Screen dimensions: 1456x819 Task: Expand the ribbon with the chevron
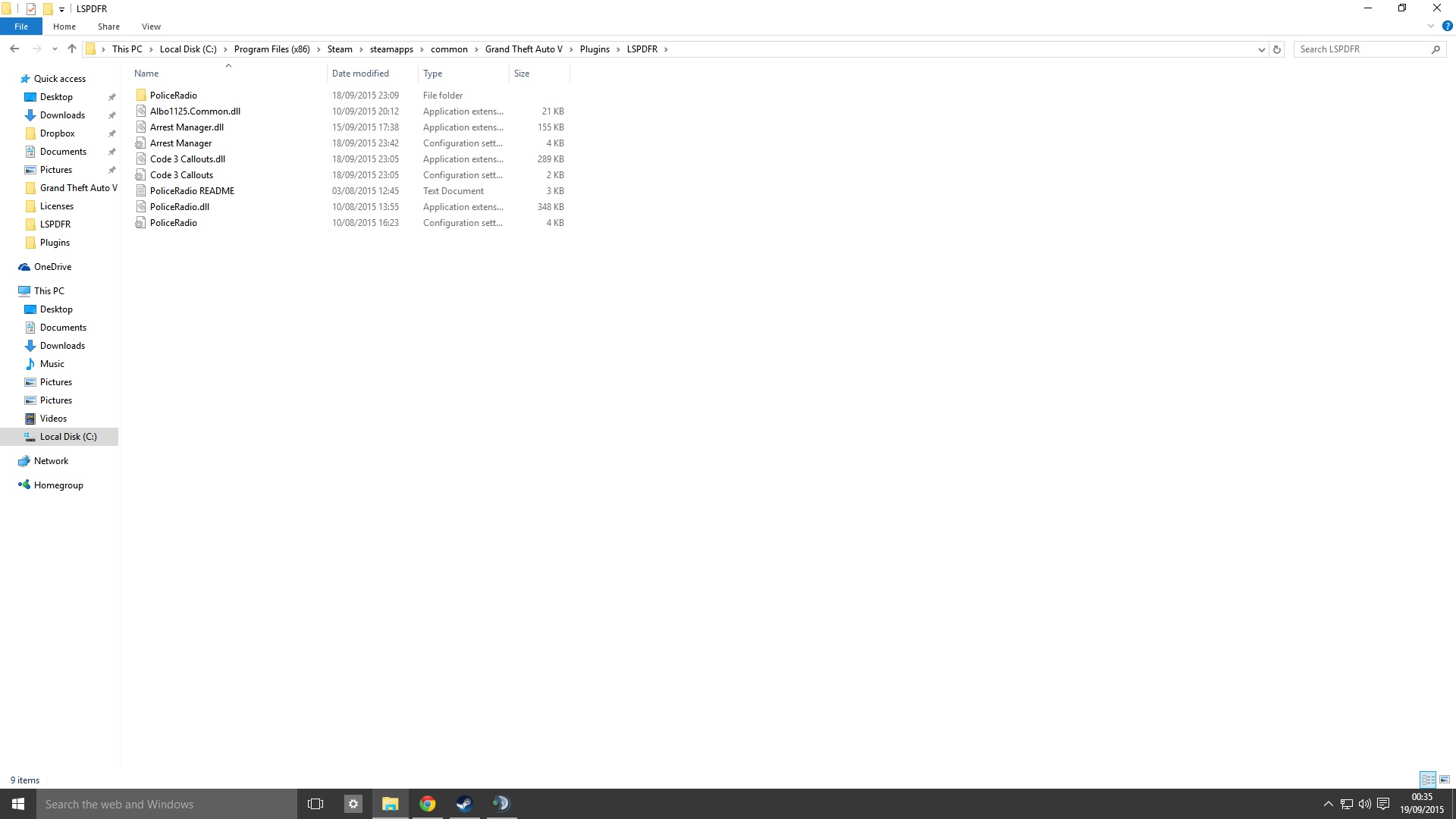(x=1431, y=27)
